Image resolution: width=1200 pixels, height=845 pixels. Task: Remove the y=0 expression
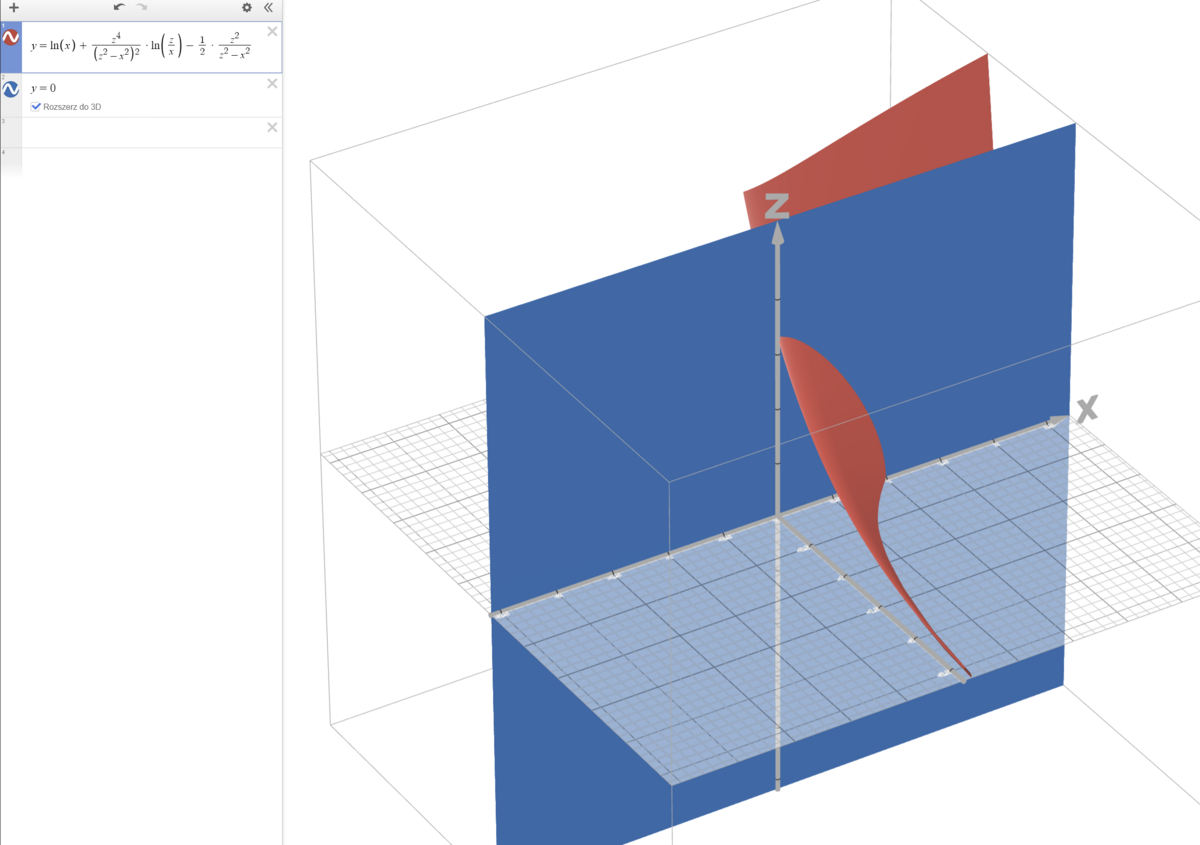[x=272, y=84]
